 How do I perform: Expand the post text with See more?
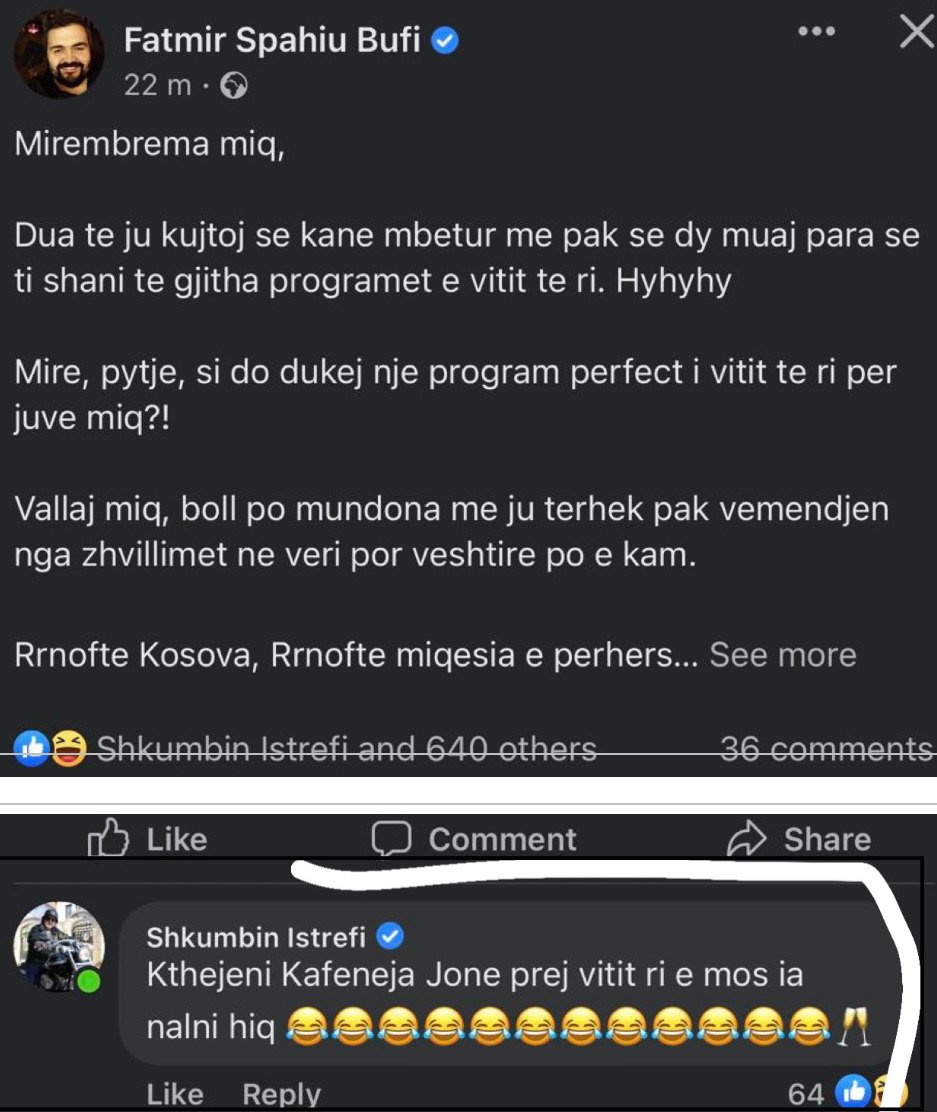(782, 655)
